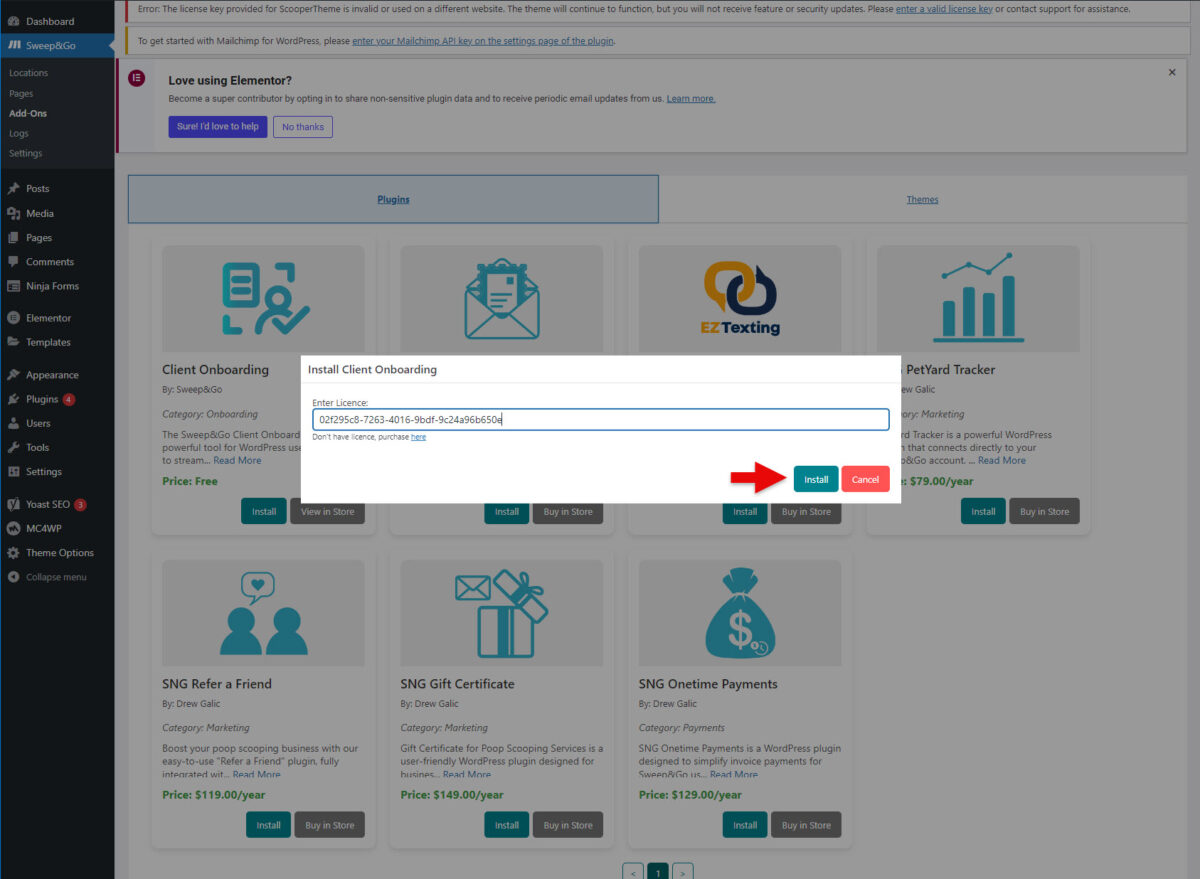This screenshot has height=879, width=1200.
Task: Go to next page of plugin results
Action: [681, 871]
